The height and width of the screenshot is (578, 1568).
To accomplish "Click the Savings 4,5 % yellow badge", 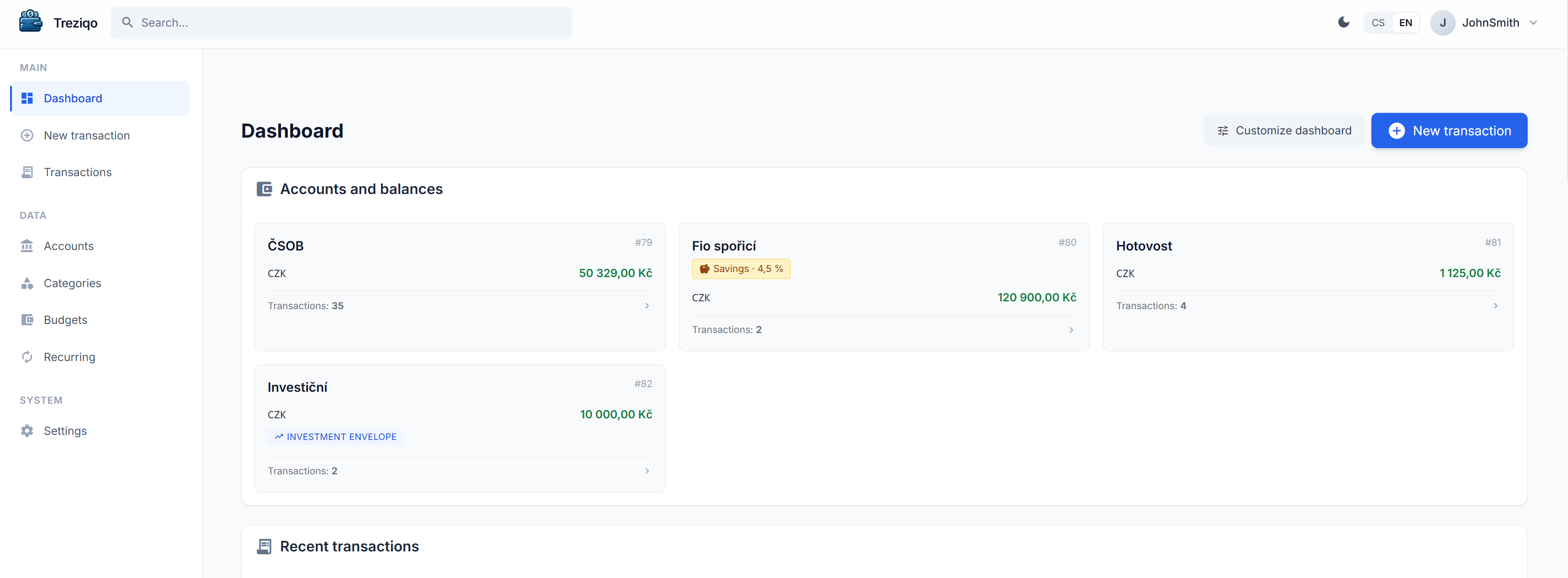I will (741, 269).
